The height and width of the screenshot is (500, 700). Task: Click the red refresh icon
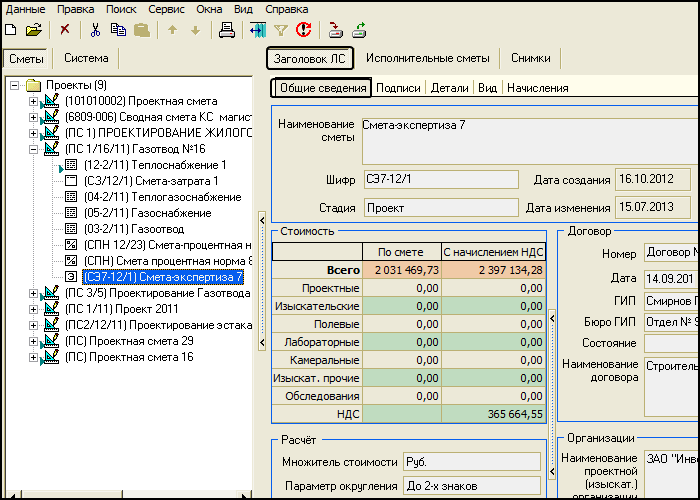303,30
